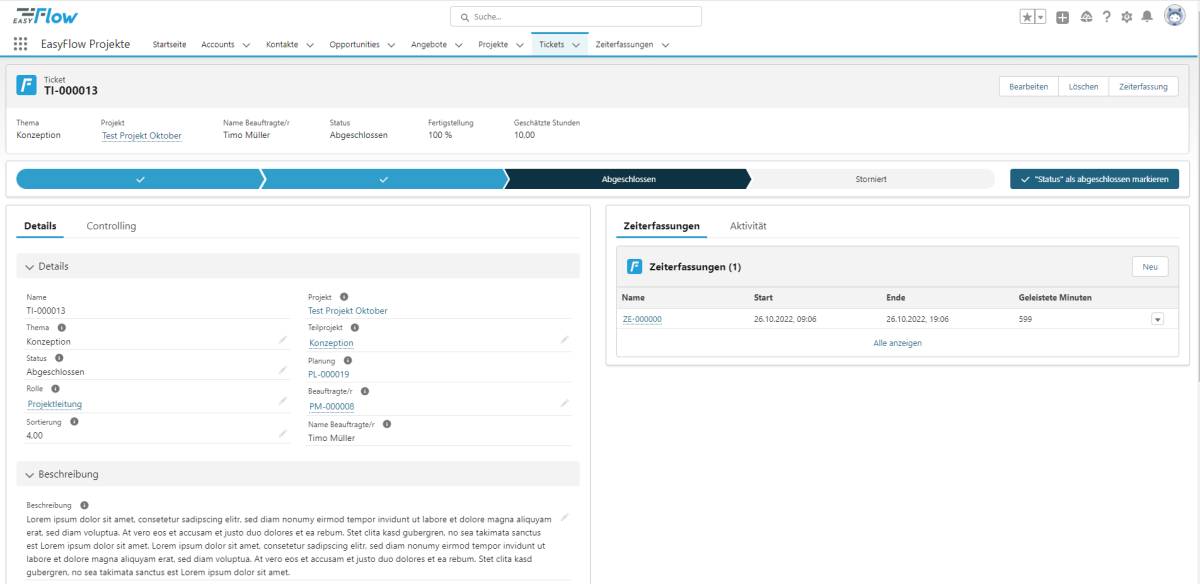Open the Test Projekt Oktober link
The height and width of the screenshot is (584, 1200).
pos(141,135)
